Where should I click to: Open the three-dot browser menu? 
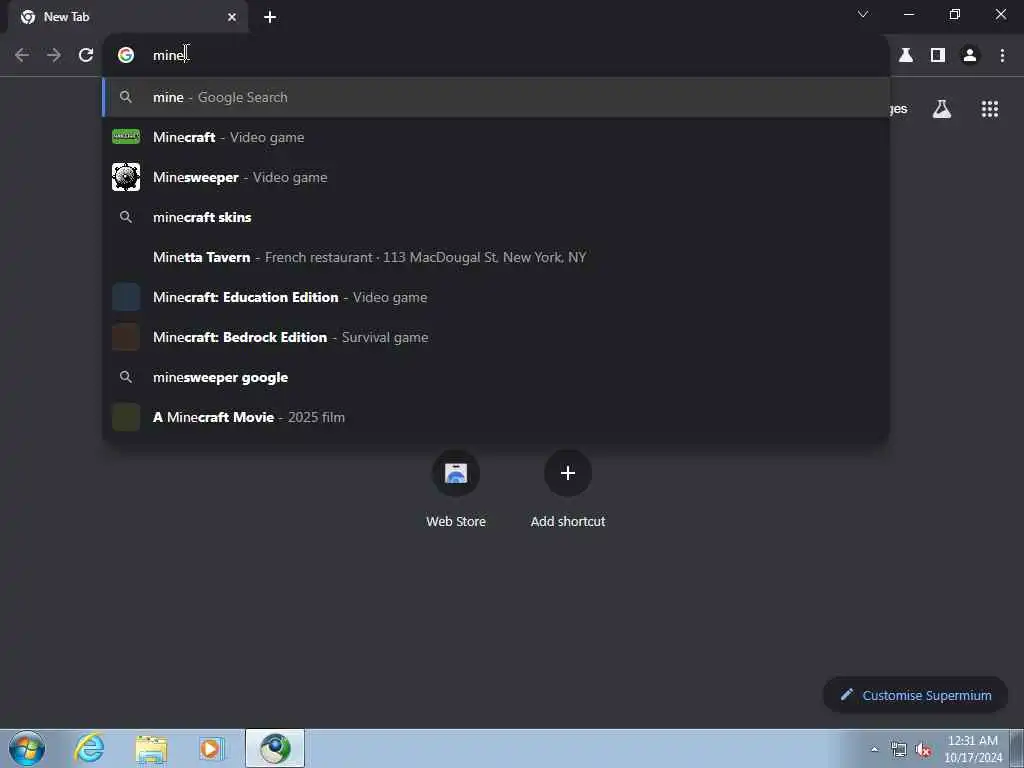tap(1002, 56)
